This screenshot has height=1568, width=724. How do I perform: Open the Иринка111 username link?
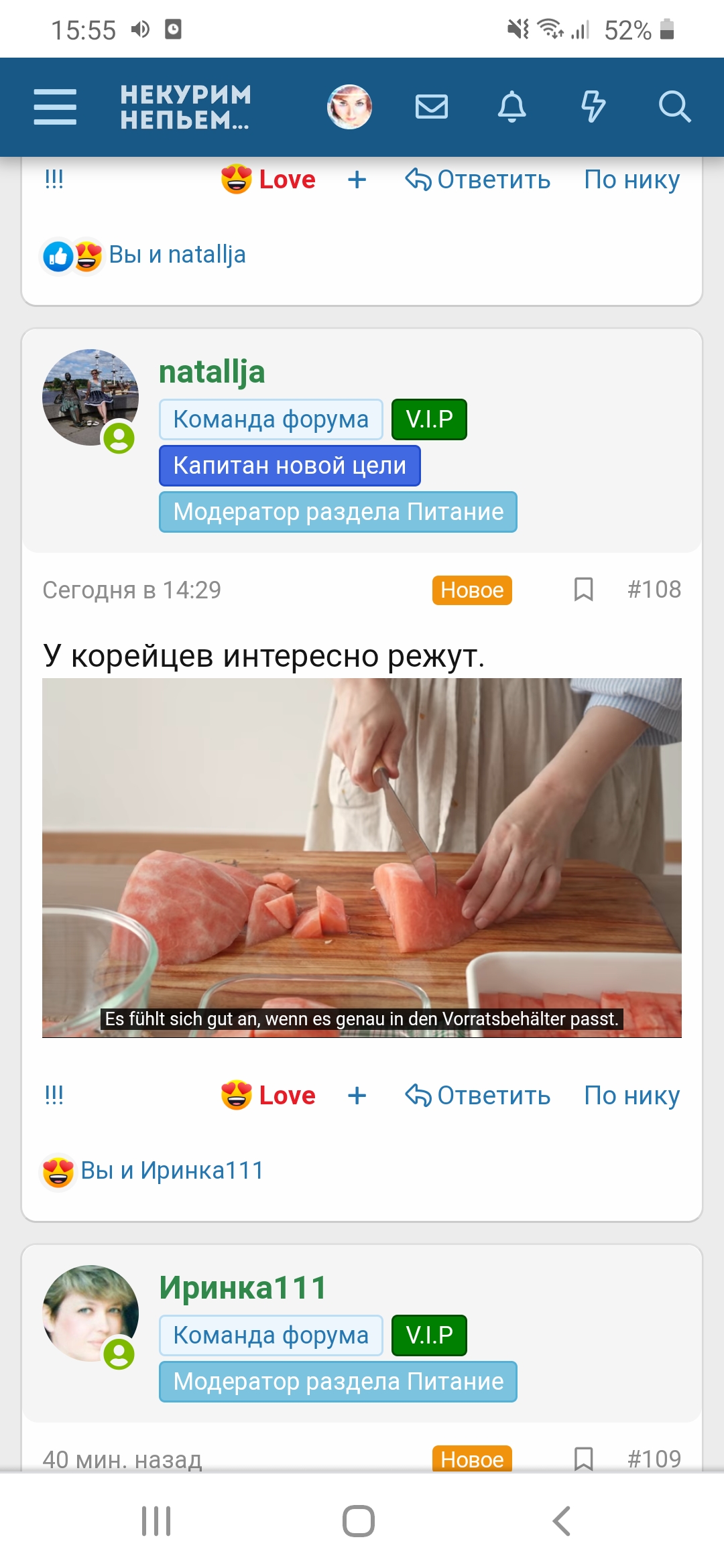(243, 1287)
